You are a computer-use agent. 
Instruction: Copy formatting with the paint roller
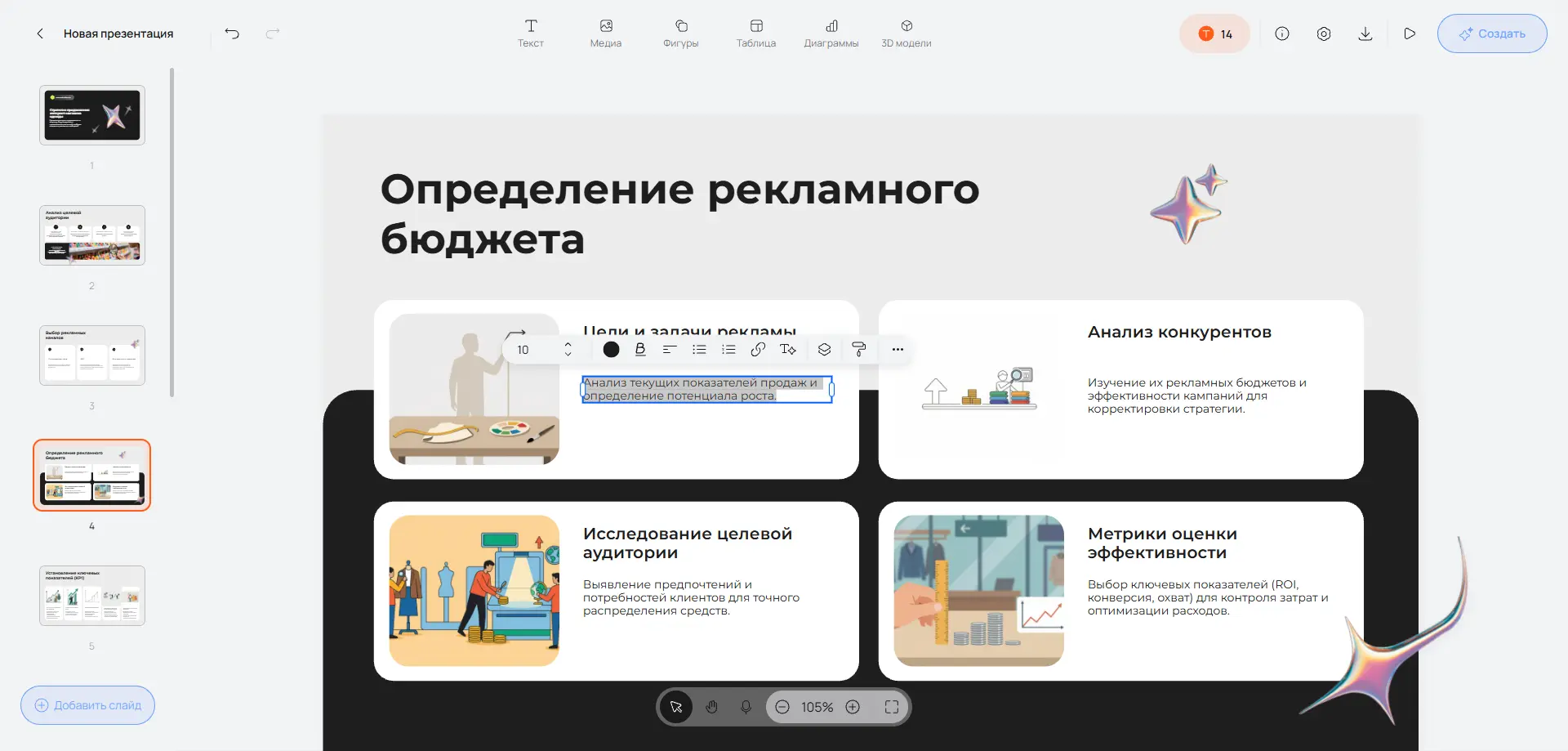(x=859, y=350)
